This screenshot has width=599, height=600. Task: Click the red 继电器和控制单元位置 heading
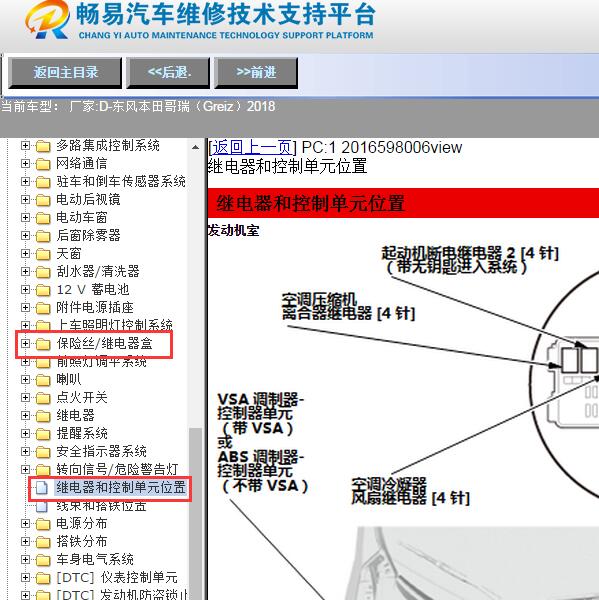311,203
